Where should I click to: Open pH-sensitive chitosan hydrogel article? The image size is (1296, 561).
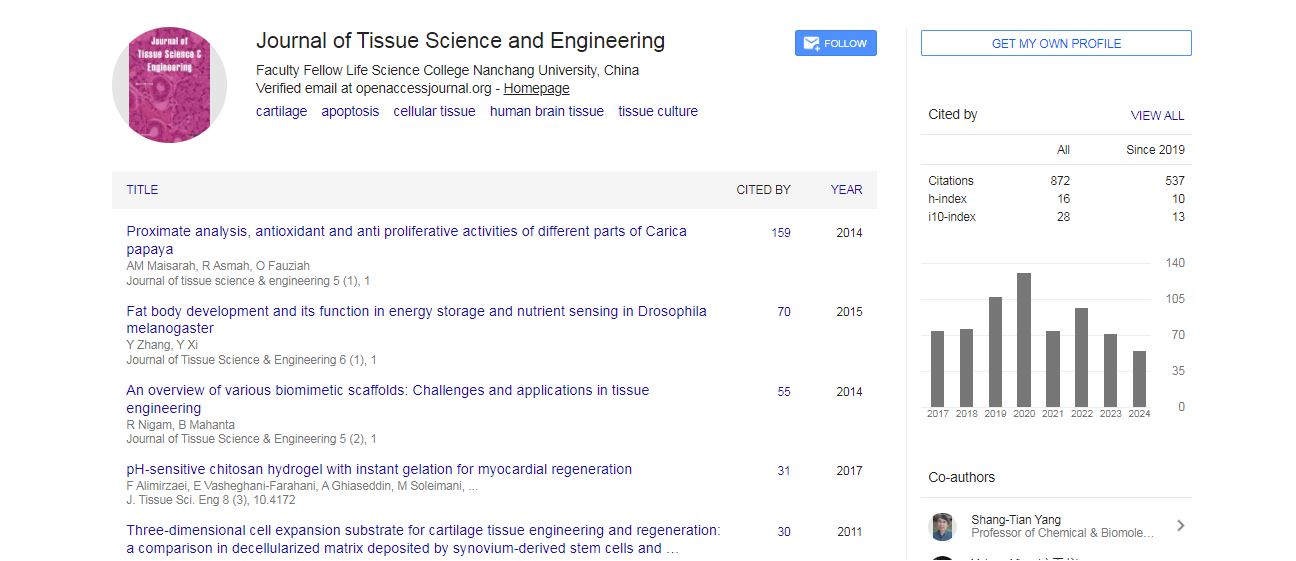pos(379,469)
